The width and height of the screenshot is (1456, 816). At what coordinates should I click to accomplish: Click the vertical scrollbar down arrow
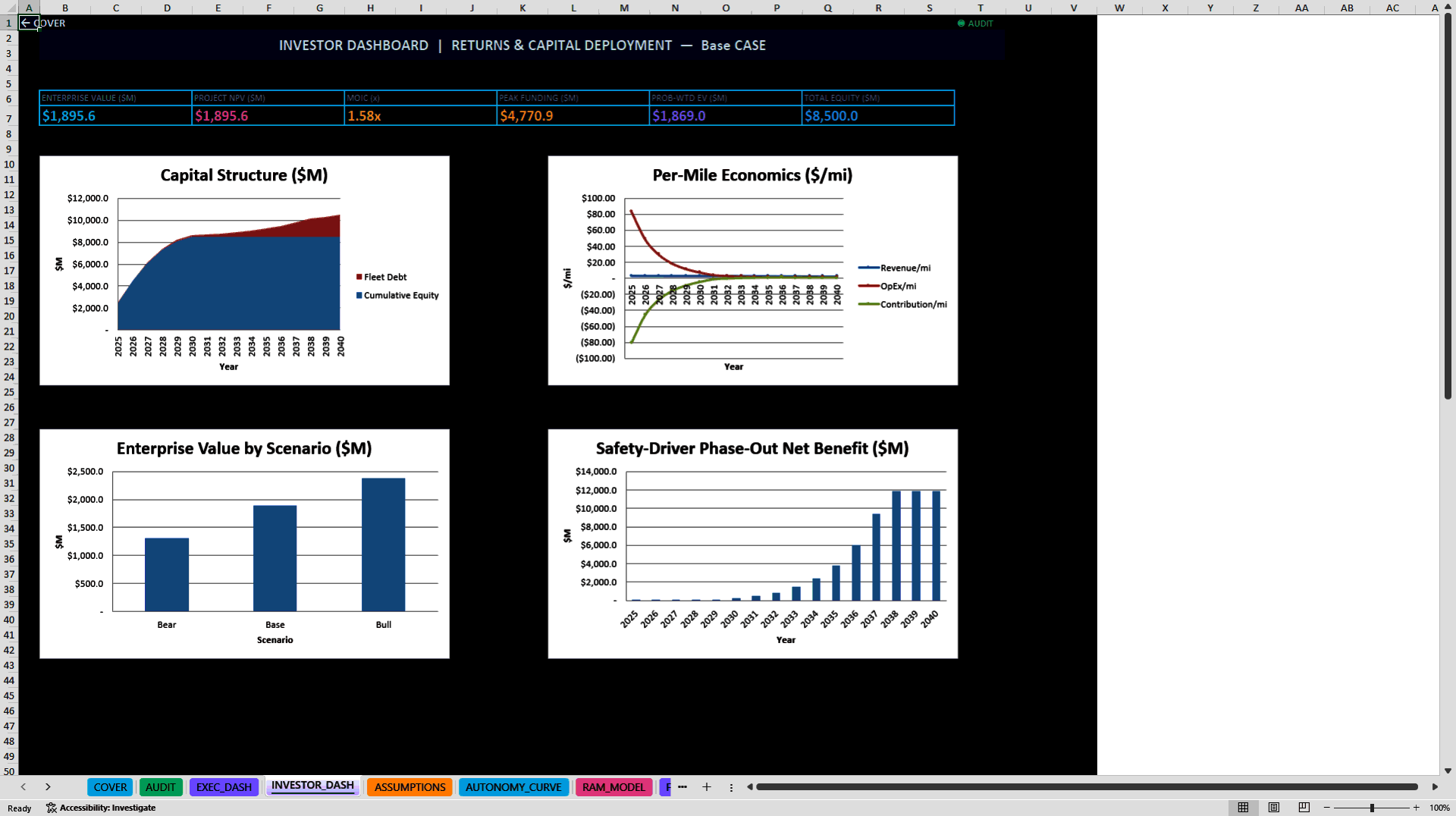[x=1448, y=770]
